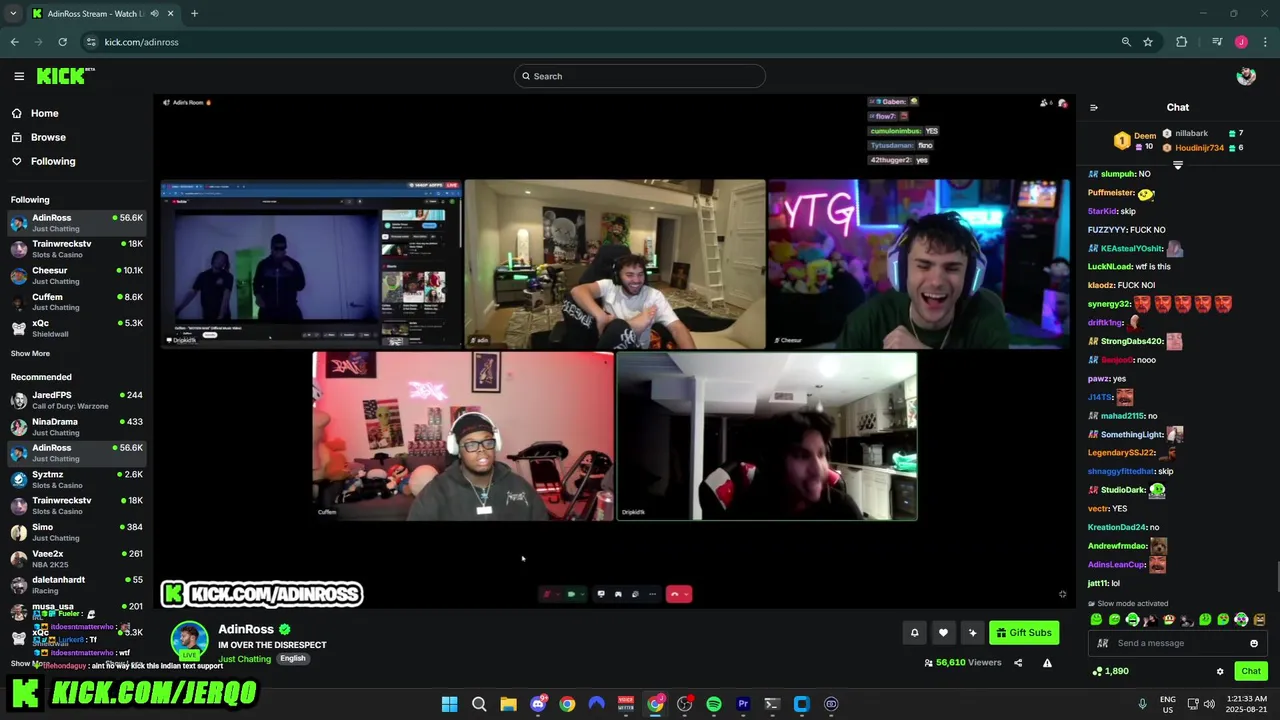Viewport: 1280px width, 720px height.
Task: Click the red hang-up call button
Action: pos(674,594)
